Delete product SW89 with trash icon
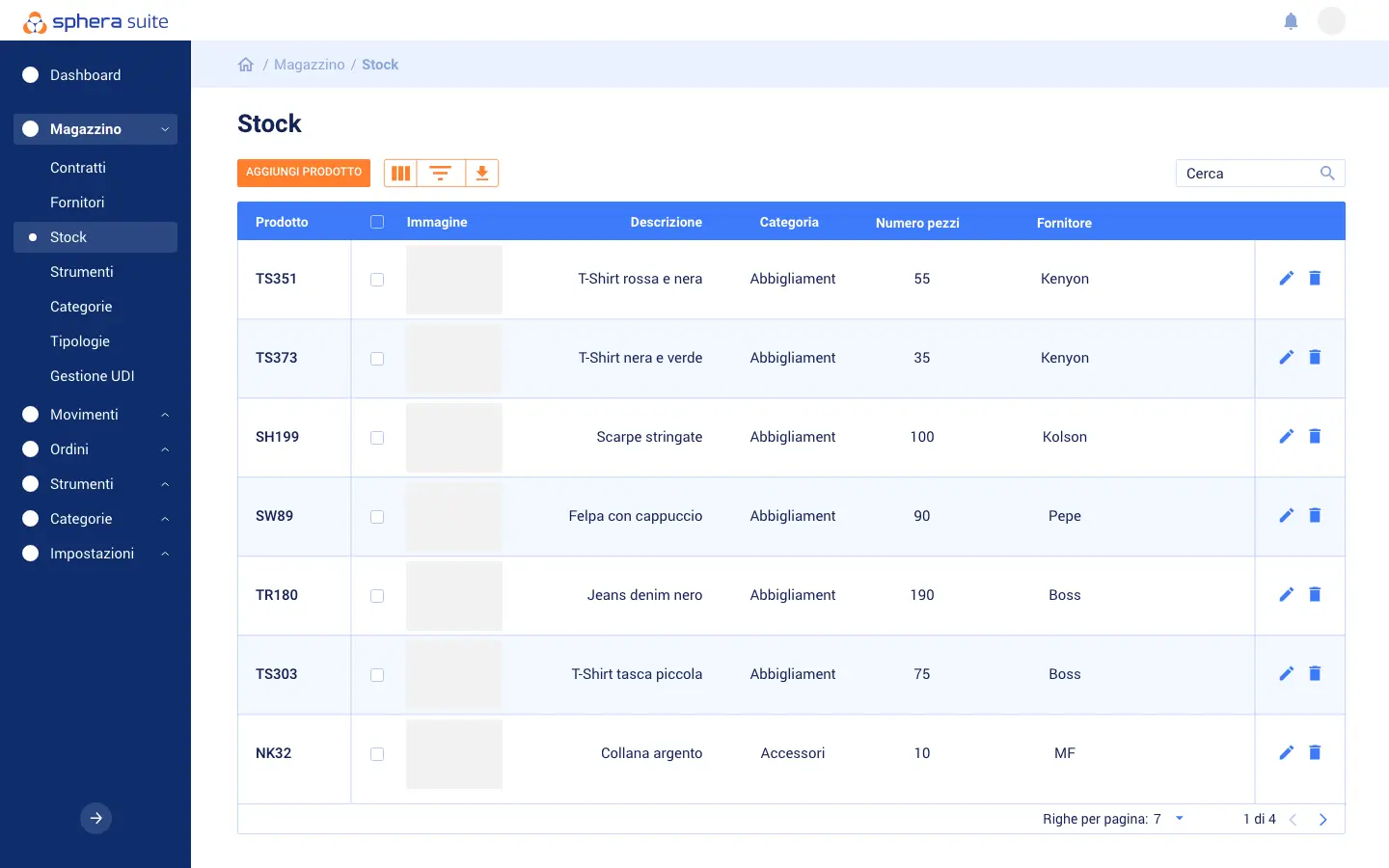Viewport: 1389px width, 868px height. (1315, 516)
